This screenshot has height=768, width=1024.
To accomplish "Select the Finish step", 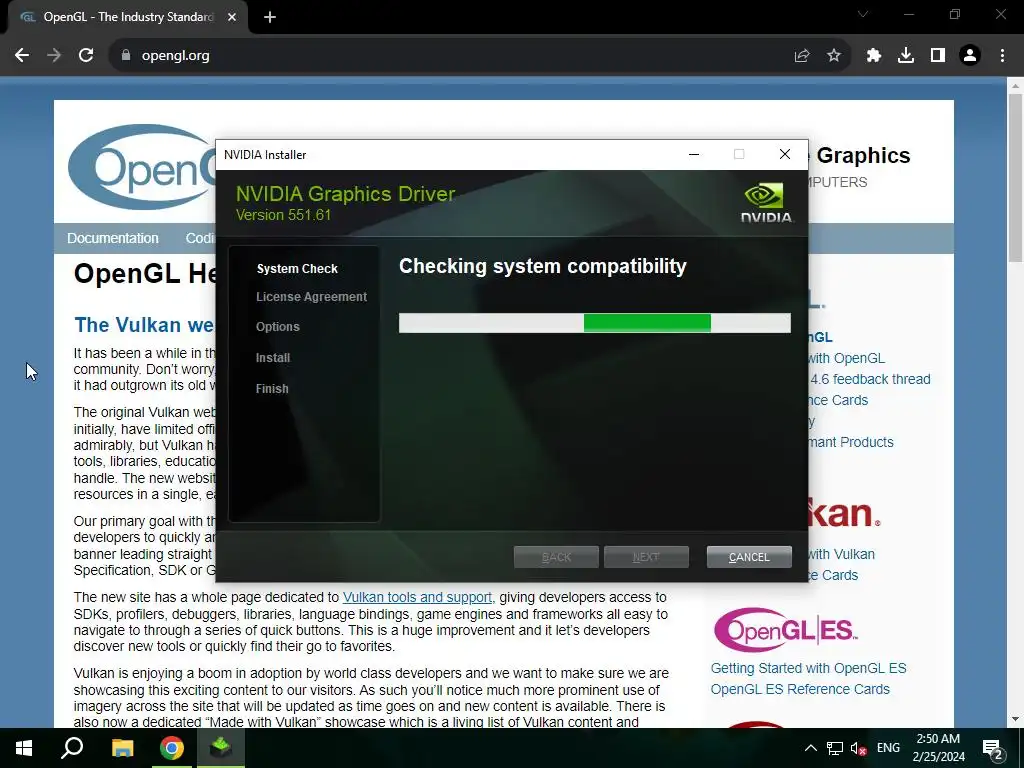I will pyautogui.click(x=272, y=389).
